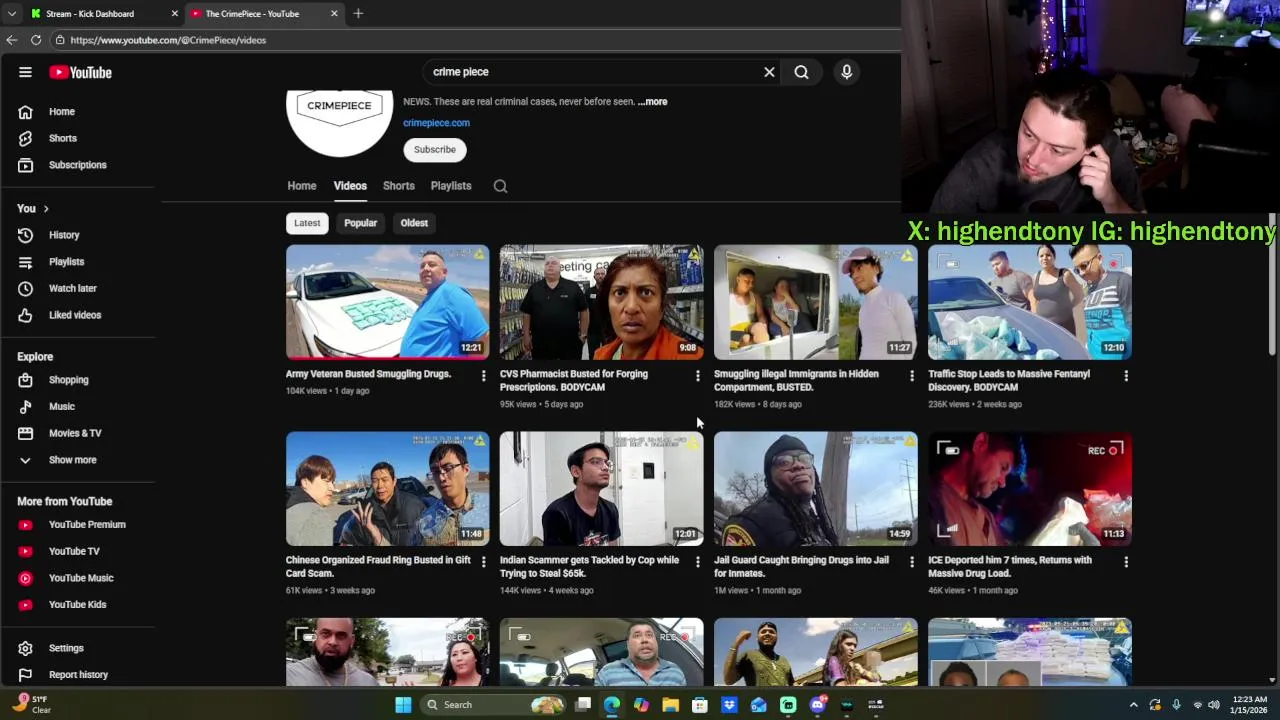Expand channel description with ...more
The width and height of the screenshot is (1280, 720).
pos(652,102)
